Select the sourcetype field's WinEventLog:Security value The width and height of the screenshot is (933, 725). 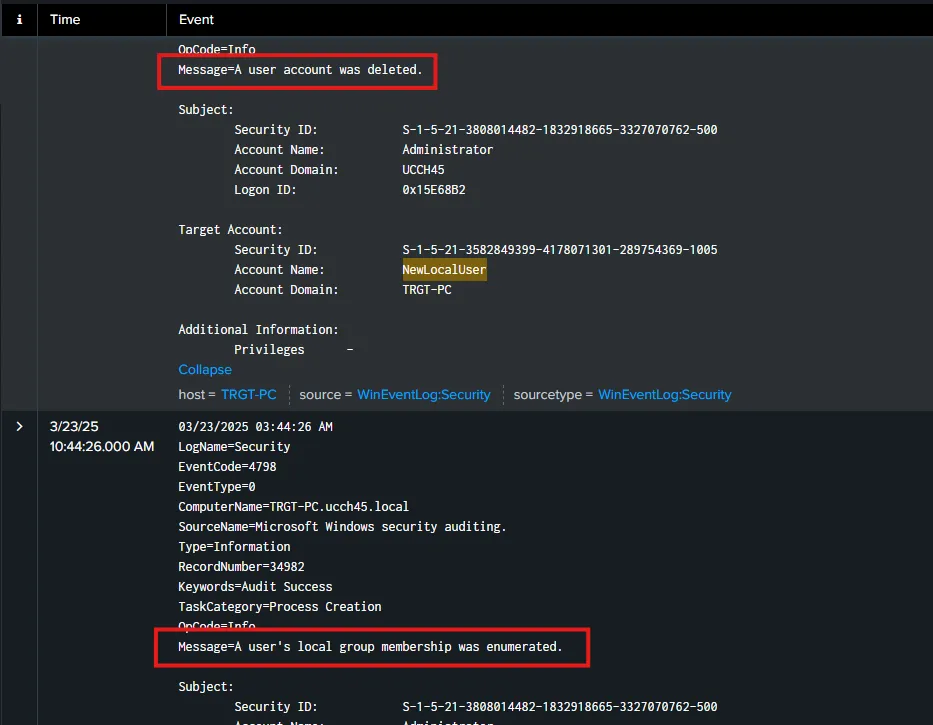(664, 395)
